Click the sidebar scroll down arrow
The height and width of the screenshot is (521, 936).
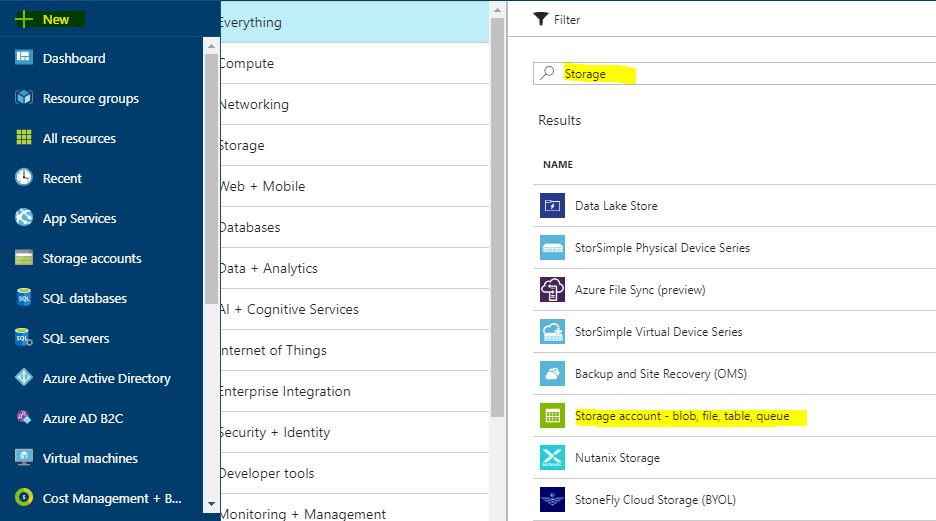(x=211, y=504)
